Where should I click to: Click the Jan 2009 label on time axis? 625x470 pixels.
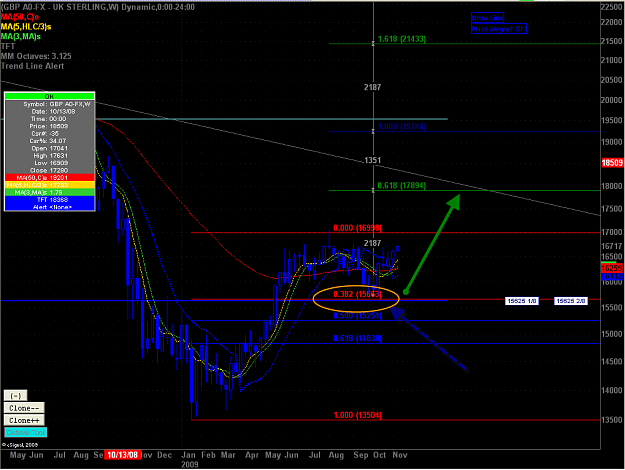pyautogui.click(x=189, y=460)
